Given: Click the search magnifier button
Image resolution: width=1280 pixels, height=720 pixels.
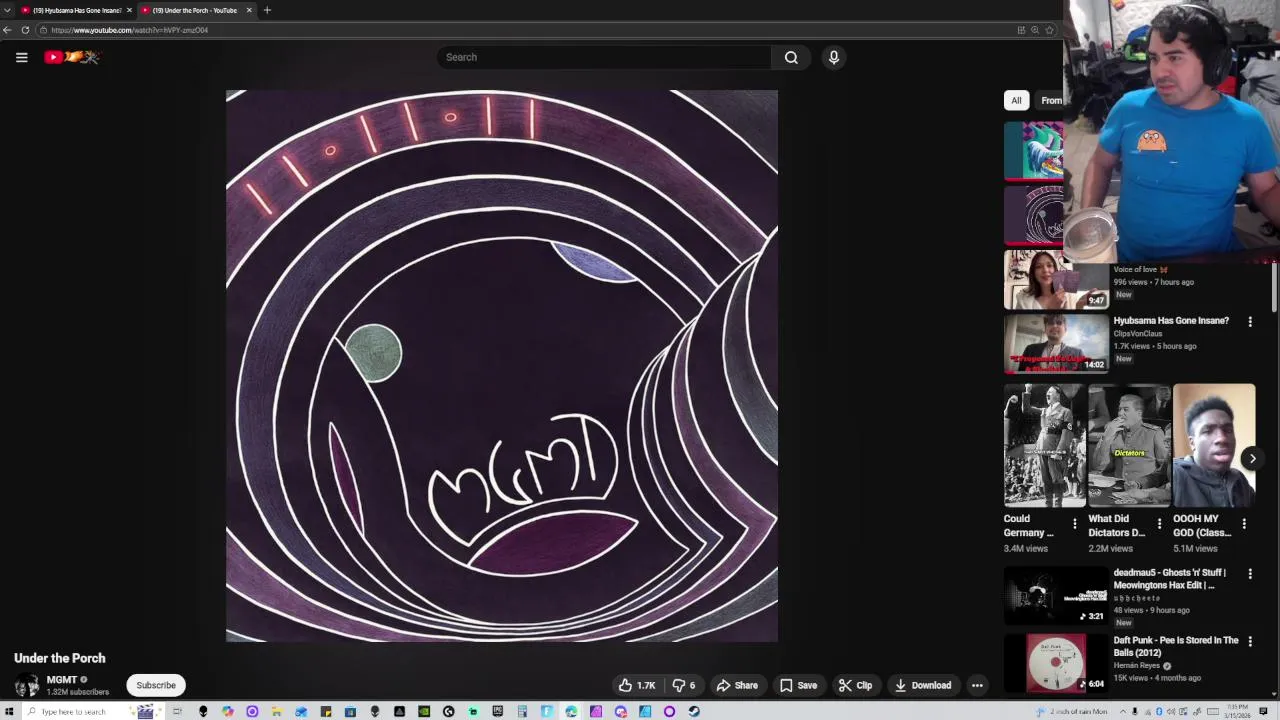Looking at the screenshot, I should (x=791, y=57).
